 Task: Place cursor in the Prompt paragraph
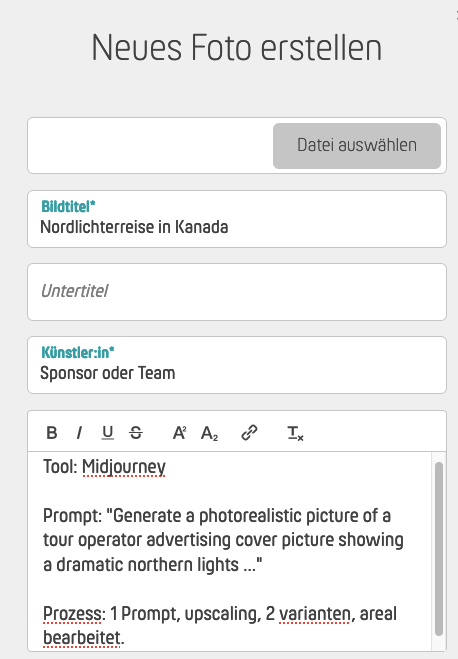coord(223,540)
